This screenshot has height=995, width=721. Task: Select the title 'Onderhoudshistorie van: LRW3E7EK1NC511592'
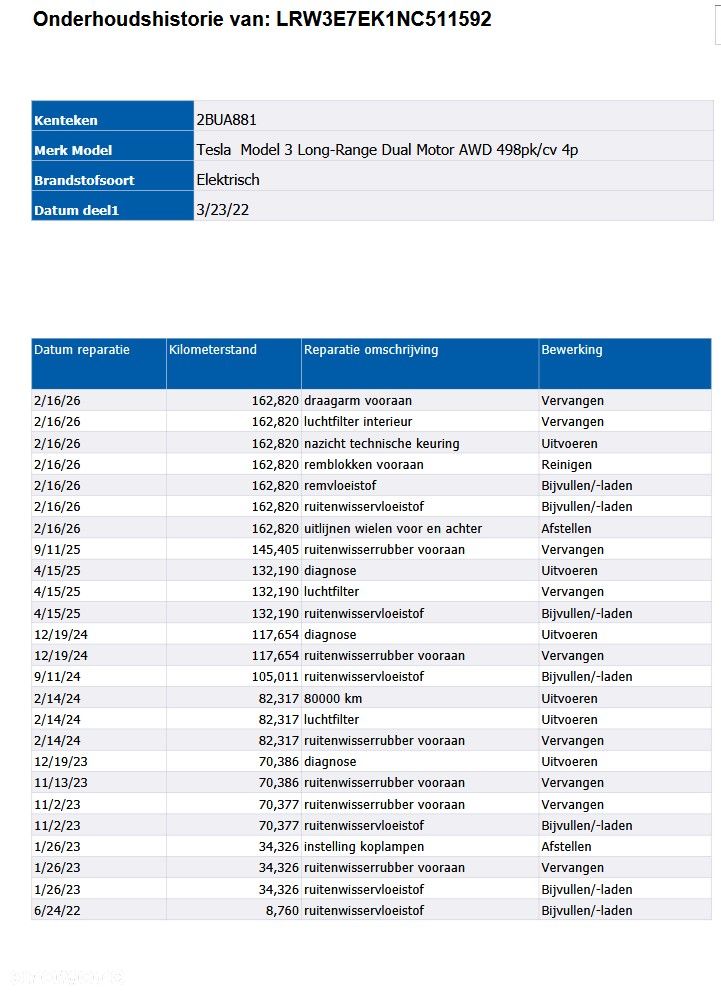[262, 19]
